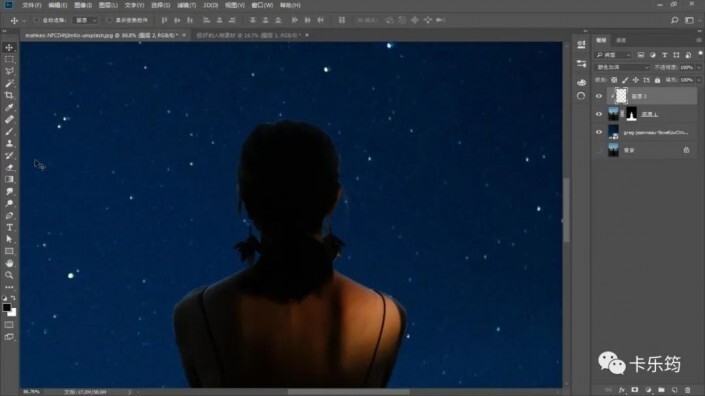Select the Rectangular Marquee tool
This screenshot has height=396, width=705.
tap(9, 59)
